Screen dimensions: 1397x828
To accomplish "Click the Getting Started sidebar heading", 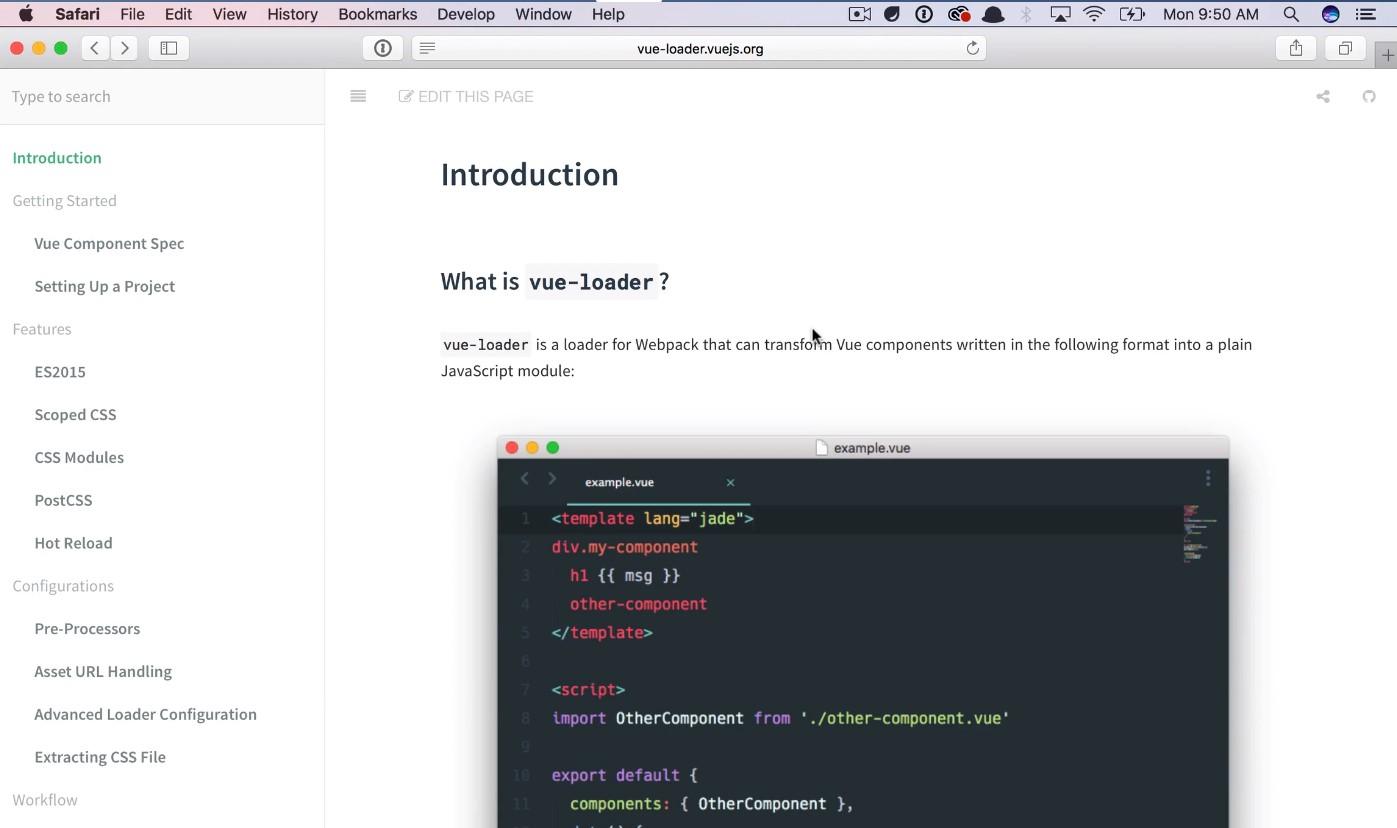I will (64, 201).
